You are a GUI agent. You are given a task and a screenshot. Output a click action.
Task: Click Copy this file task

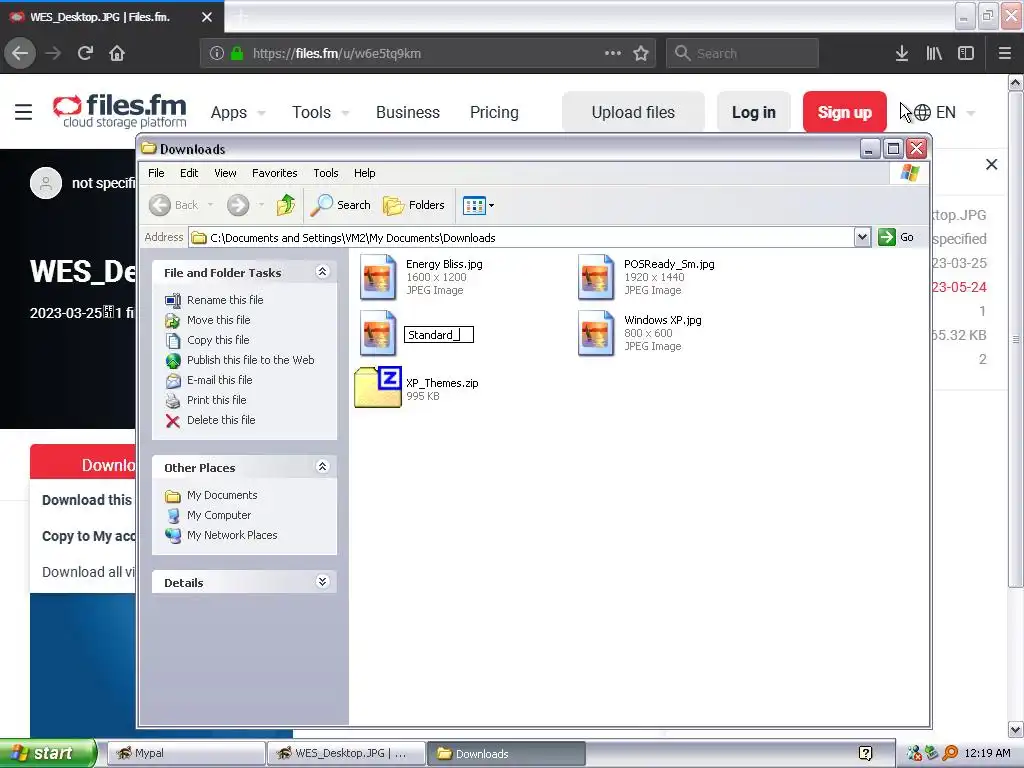[x=217, y=340]
